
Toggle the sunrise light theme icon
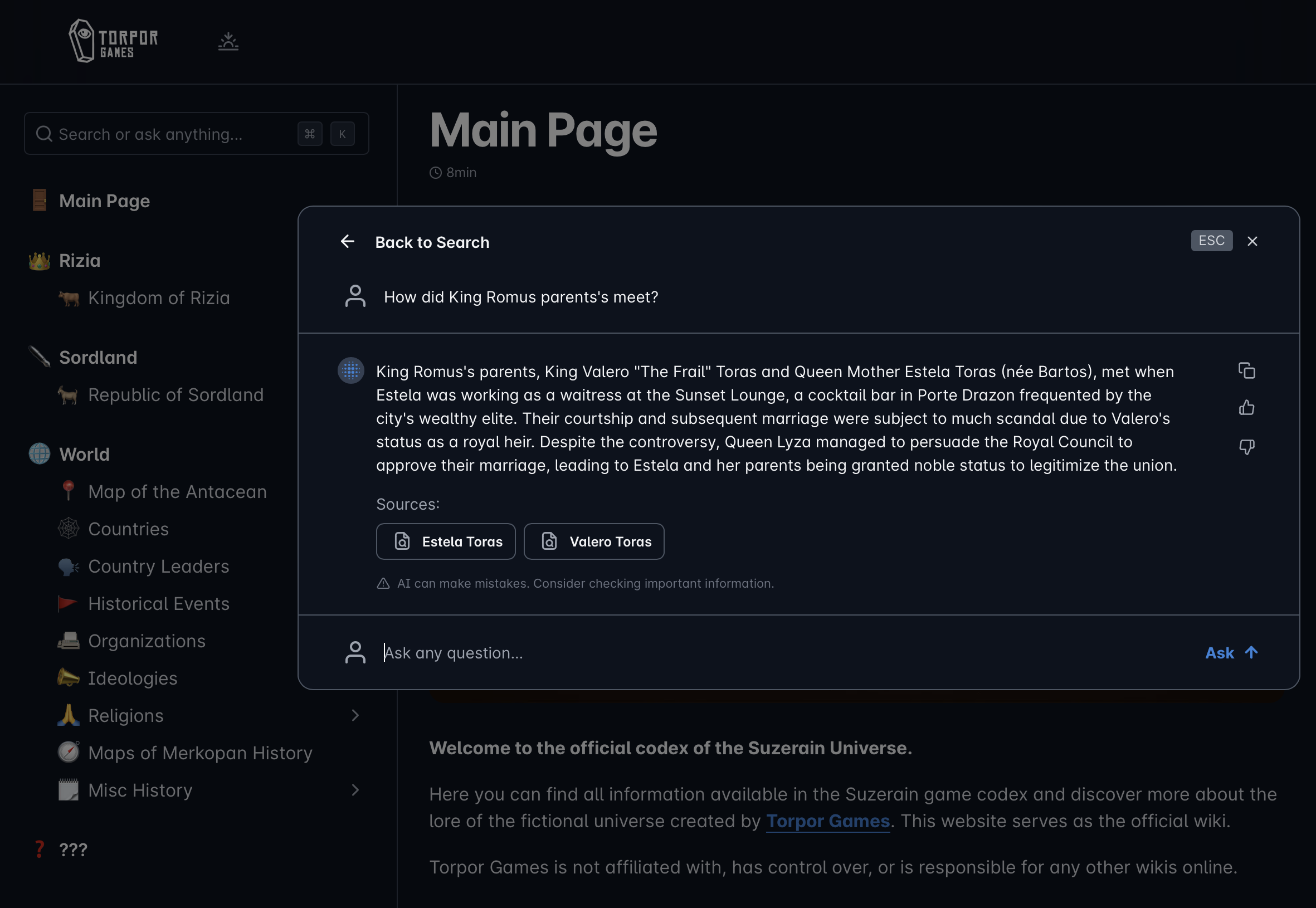pyautogui.click(x=228, y=41)
